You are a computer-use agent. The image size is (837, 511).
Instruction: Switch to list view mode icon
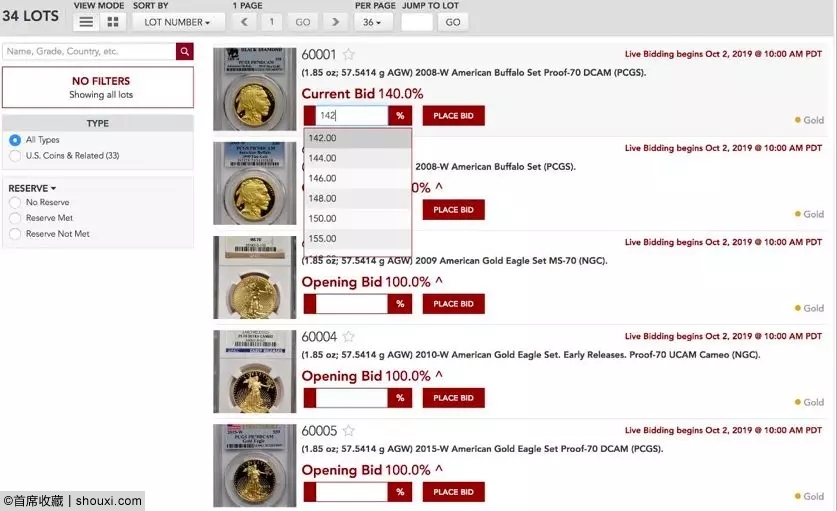tap(86, 22)
